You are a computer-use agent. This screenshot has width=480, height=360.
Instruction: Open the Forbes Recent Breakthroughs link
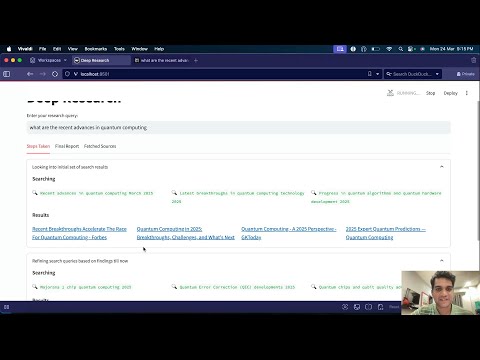coord(79,233)
